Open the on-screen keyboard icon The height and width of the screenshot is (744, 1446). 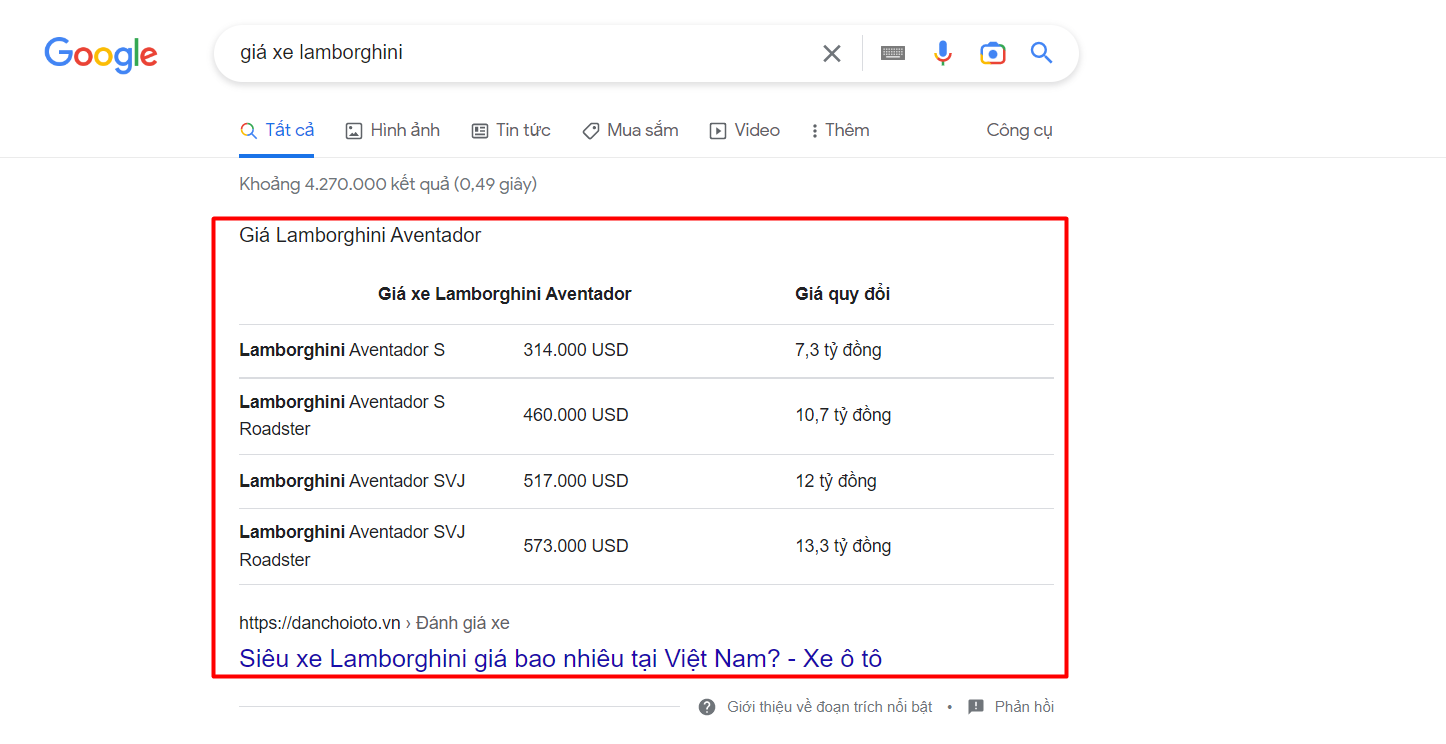pos(893,53)
